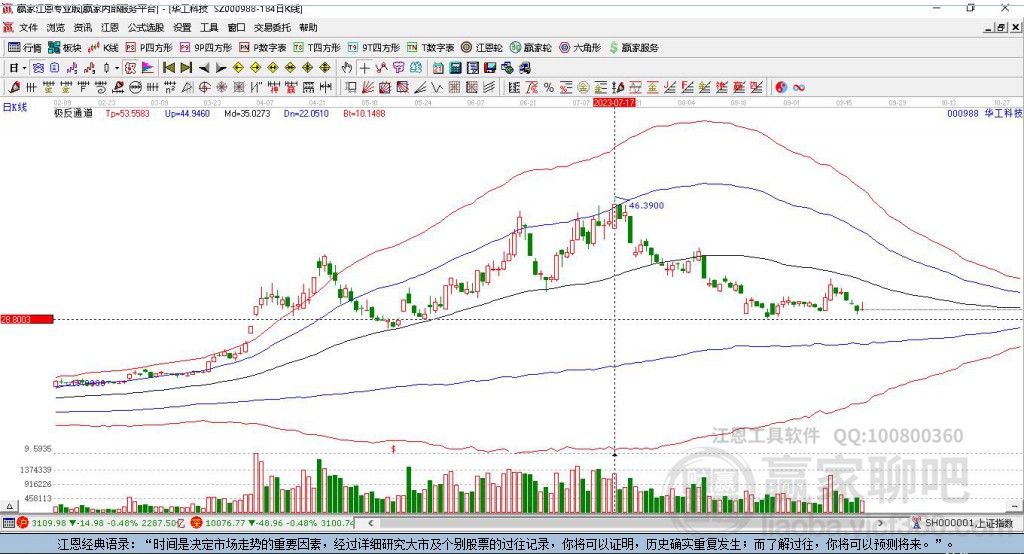Click the calendar date icon
Image resolution: width=1024 pixels, height=554 pixels.
438,68
